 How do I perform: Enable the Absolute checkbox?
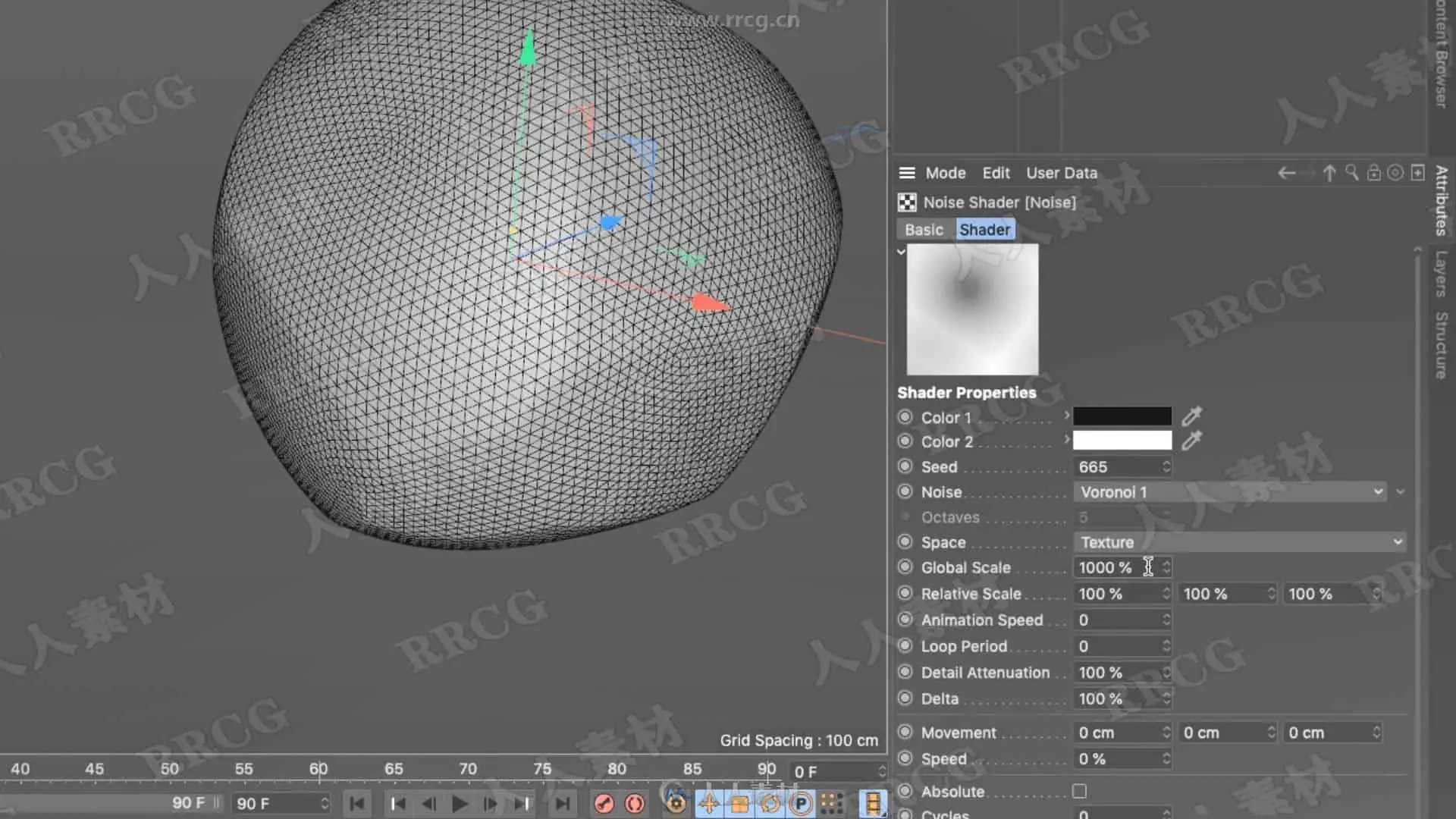click(x=1079, y=791)
